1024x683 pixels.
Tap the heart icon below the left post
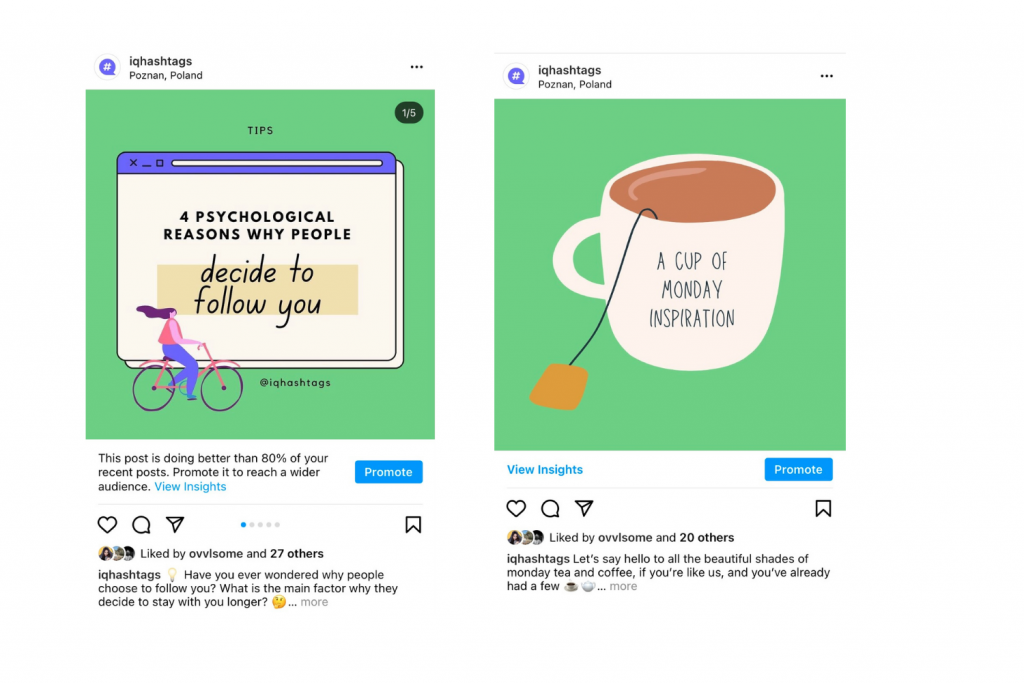tap(107, 524)
